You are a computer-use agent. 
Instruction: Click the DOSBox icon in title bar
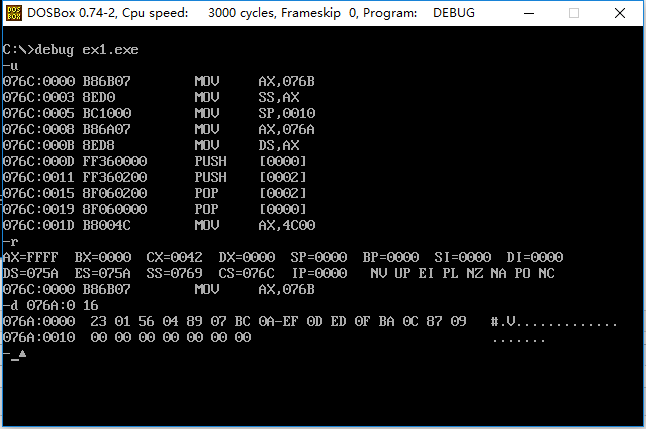(x=14, y=13)
